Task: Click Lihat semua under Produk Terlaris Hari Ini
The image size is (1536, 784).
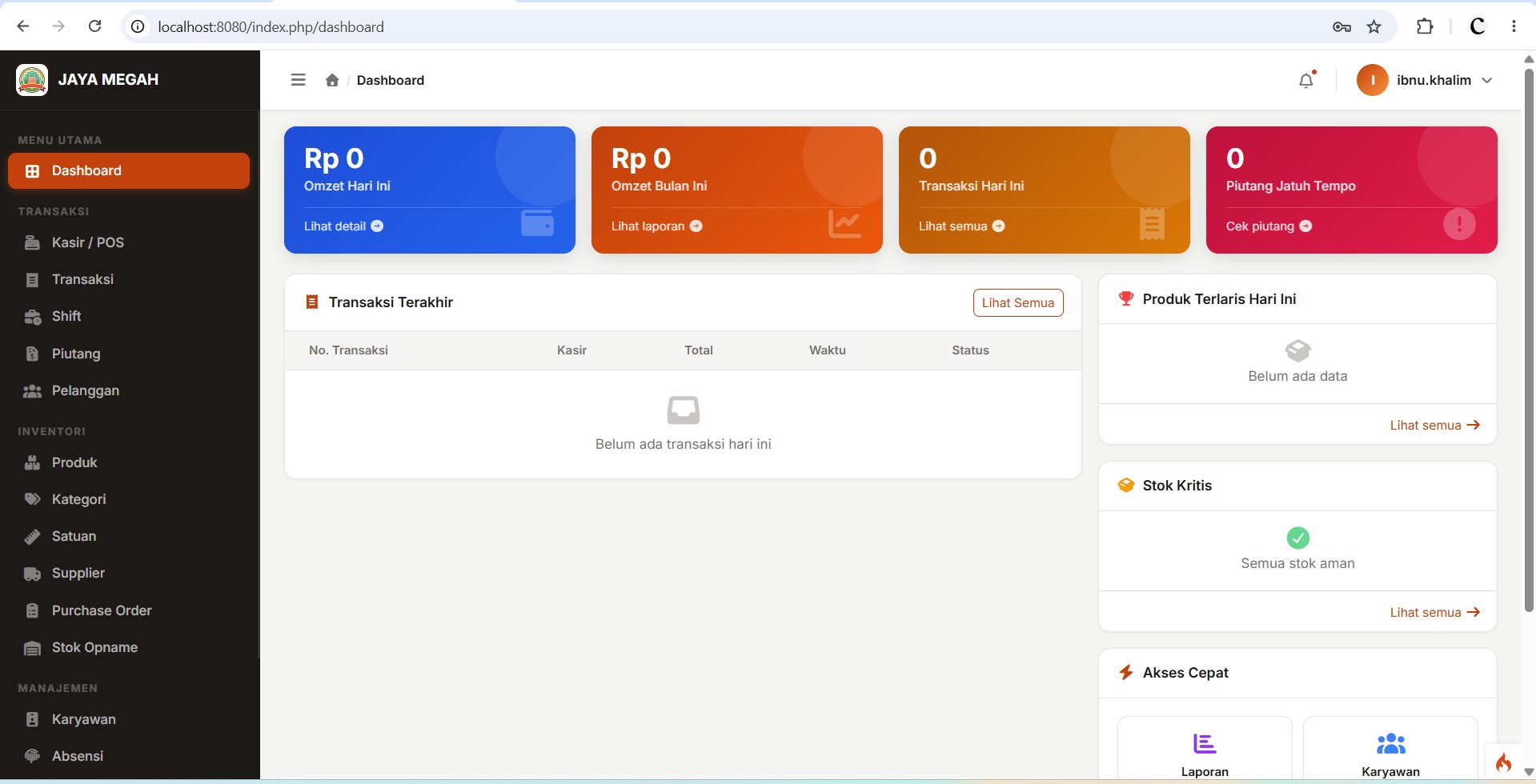Action: [1434, 426]
